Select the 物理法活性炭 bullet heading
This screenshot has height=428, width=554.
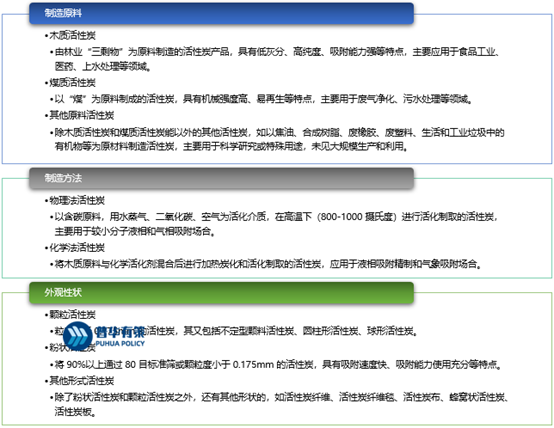point(77,200)
